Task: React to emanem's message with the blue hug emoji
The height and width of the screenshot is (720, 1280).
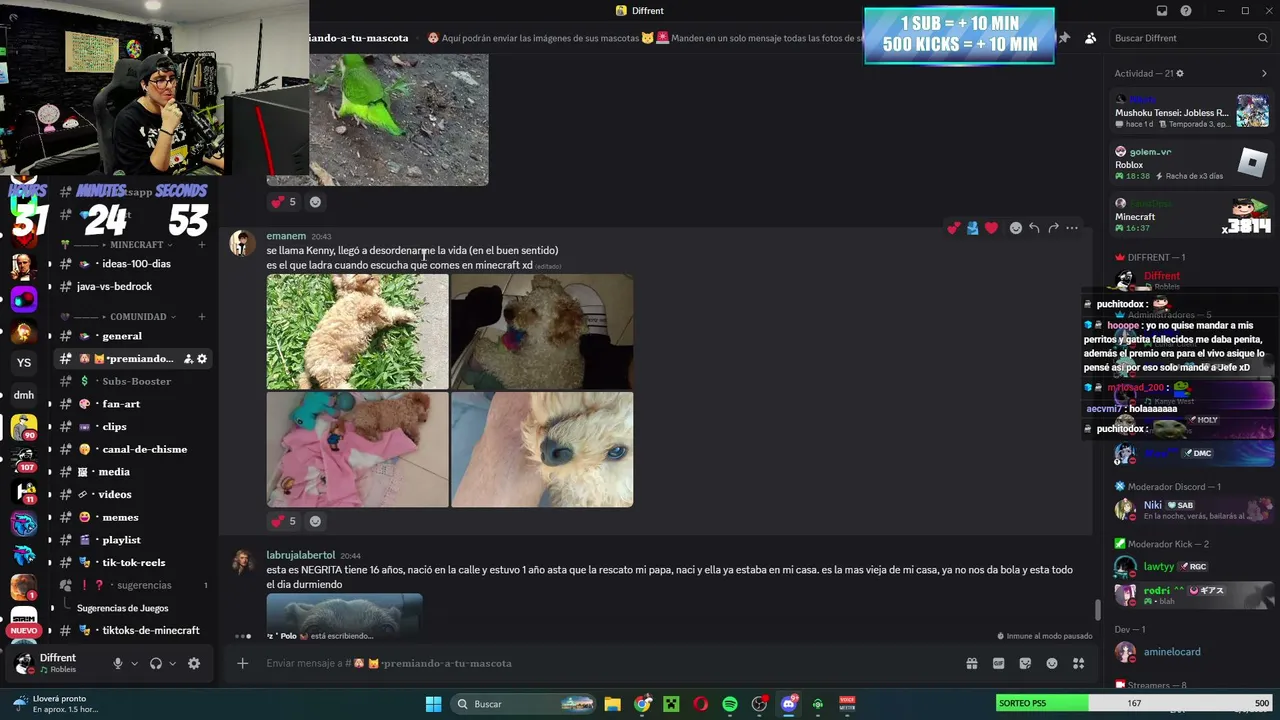Action: (972, 228)
